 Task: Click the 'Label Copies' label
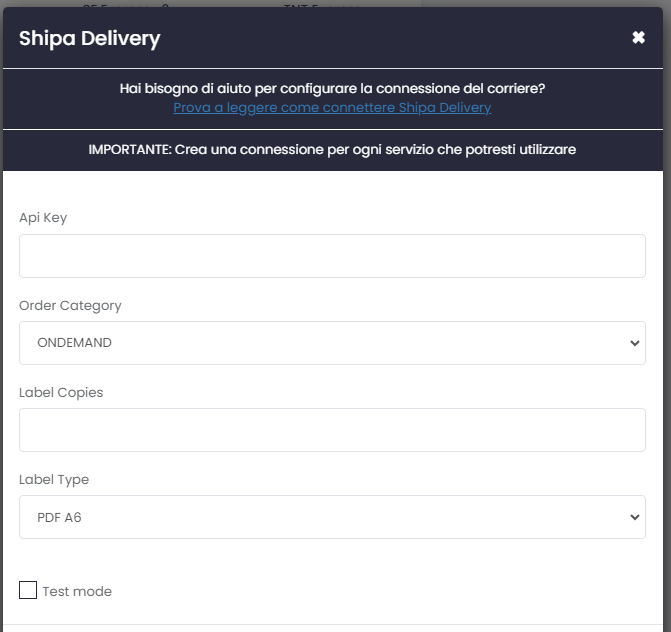point(61,393)
